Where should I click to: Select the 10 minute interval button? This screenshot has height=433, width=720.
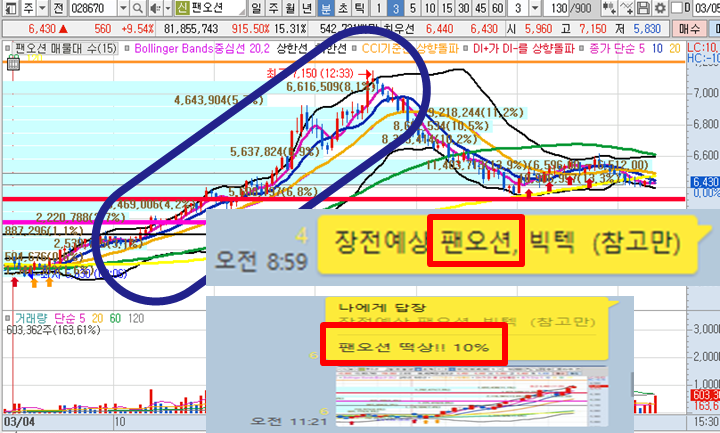click(430, 8)
